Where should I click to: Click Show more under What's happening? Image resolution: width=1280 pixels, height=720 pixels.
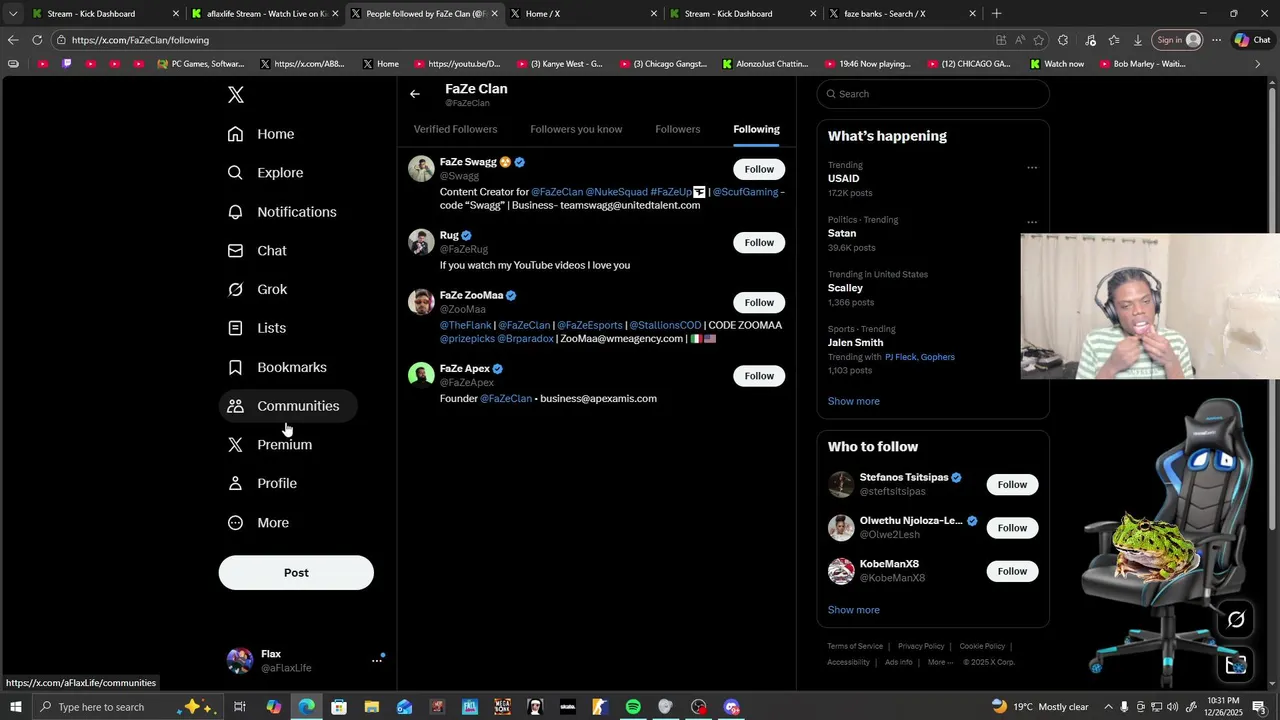[854, 401]
